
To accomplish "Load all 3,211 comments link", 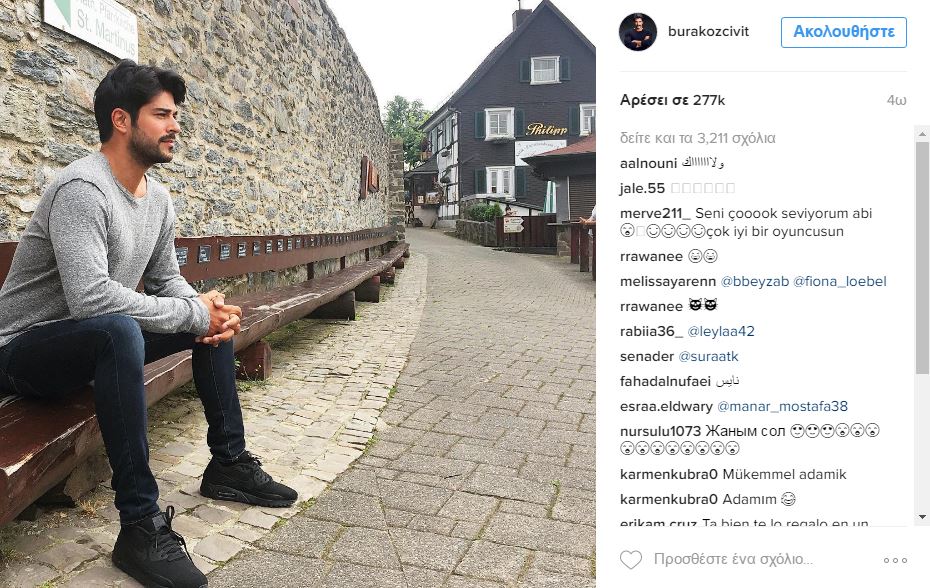I will [x=698, y=138].
